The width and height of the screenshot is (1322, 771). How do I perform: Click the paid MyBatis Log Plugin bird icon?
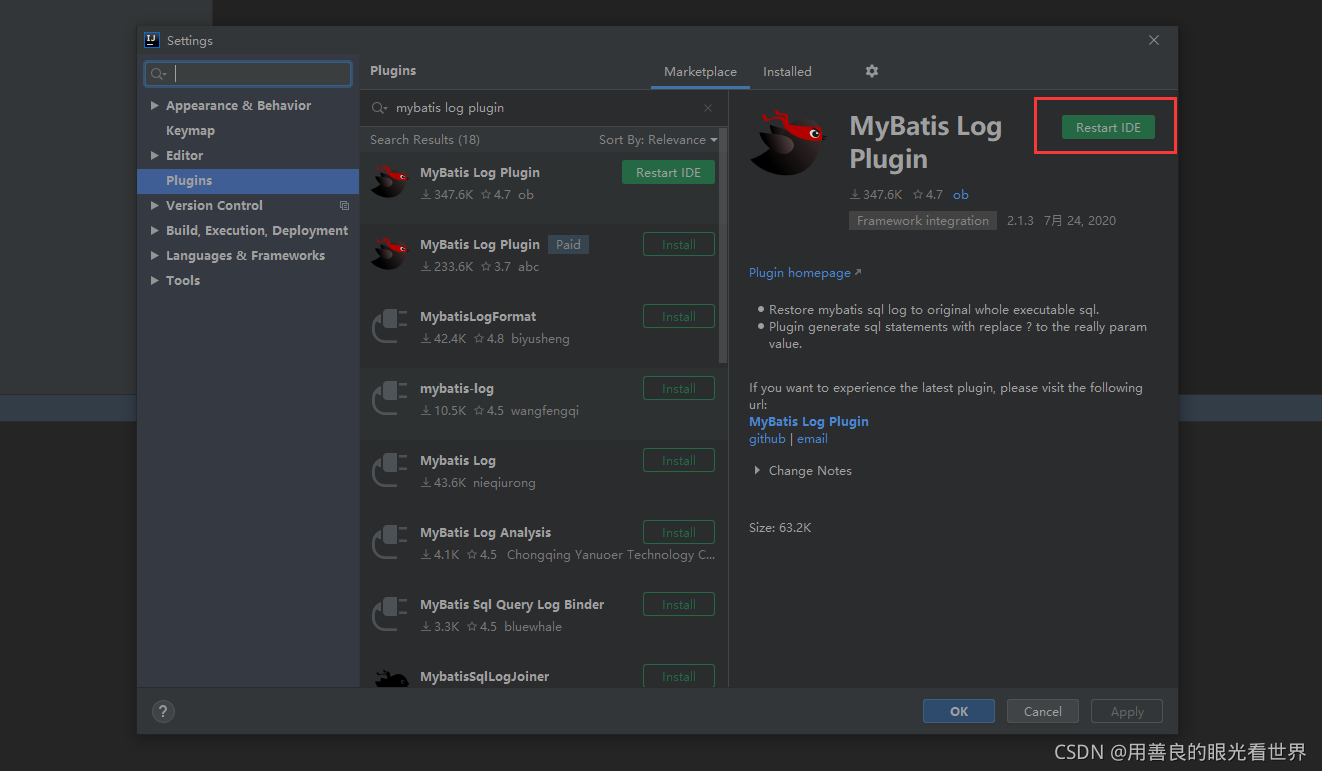point(390,254)
